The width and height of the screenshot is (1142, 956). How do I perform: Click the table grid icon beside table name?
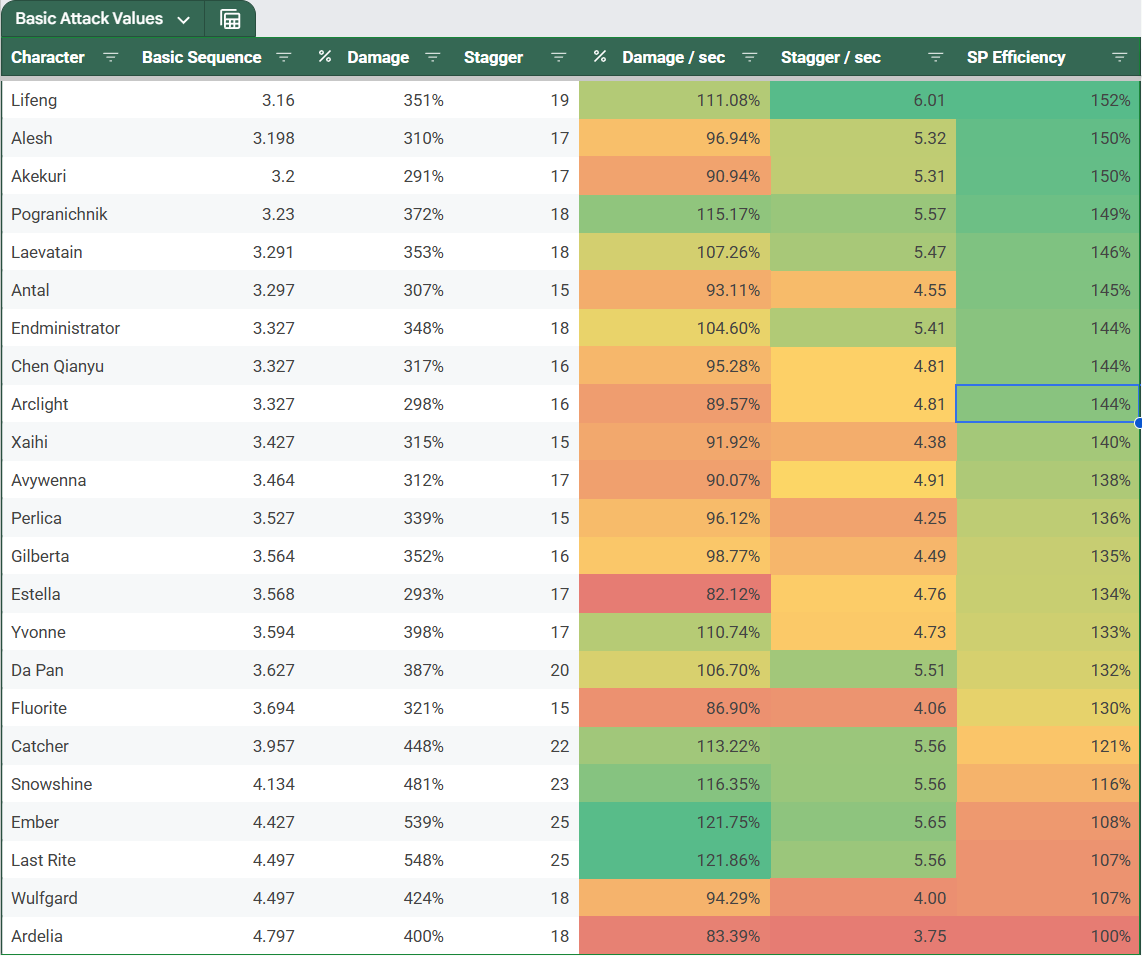click(x=230, y=20)
